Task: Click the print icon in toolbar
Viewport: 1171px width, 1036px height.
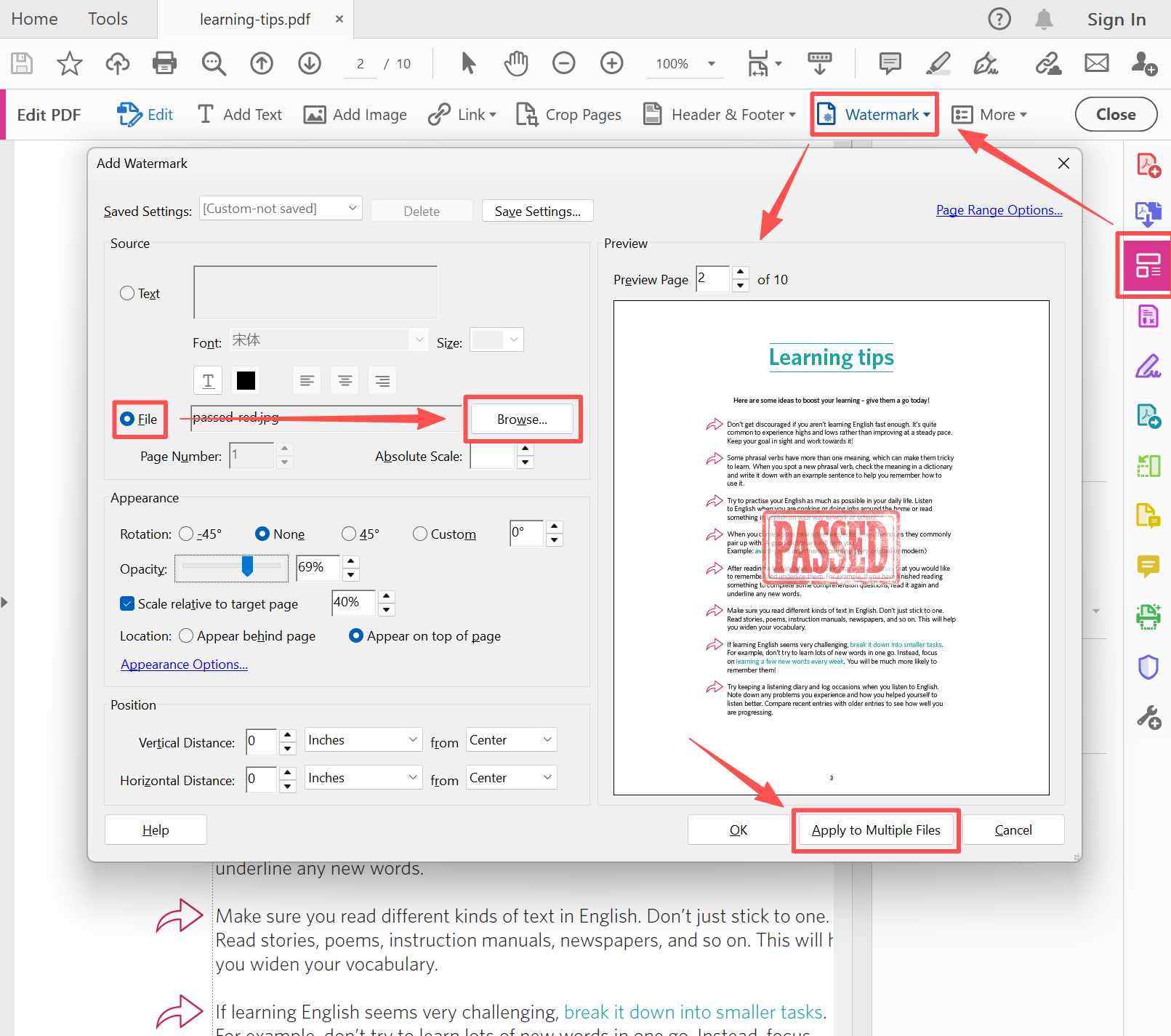Action: 164,63
